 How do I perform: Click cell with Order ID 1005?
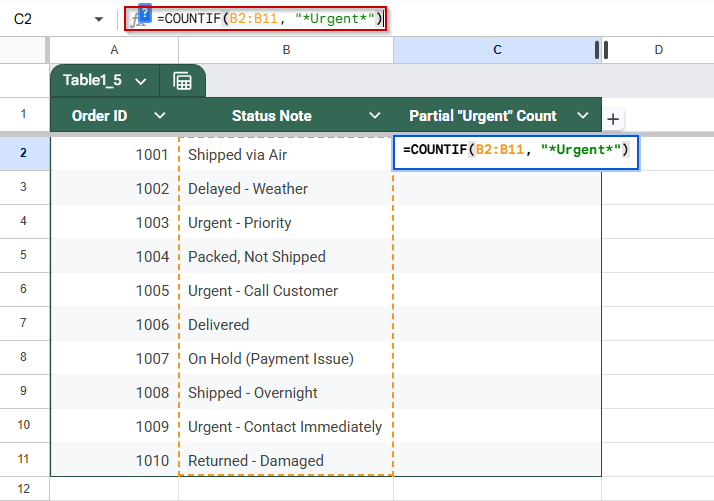click(114, 290)
